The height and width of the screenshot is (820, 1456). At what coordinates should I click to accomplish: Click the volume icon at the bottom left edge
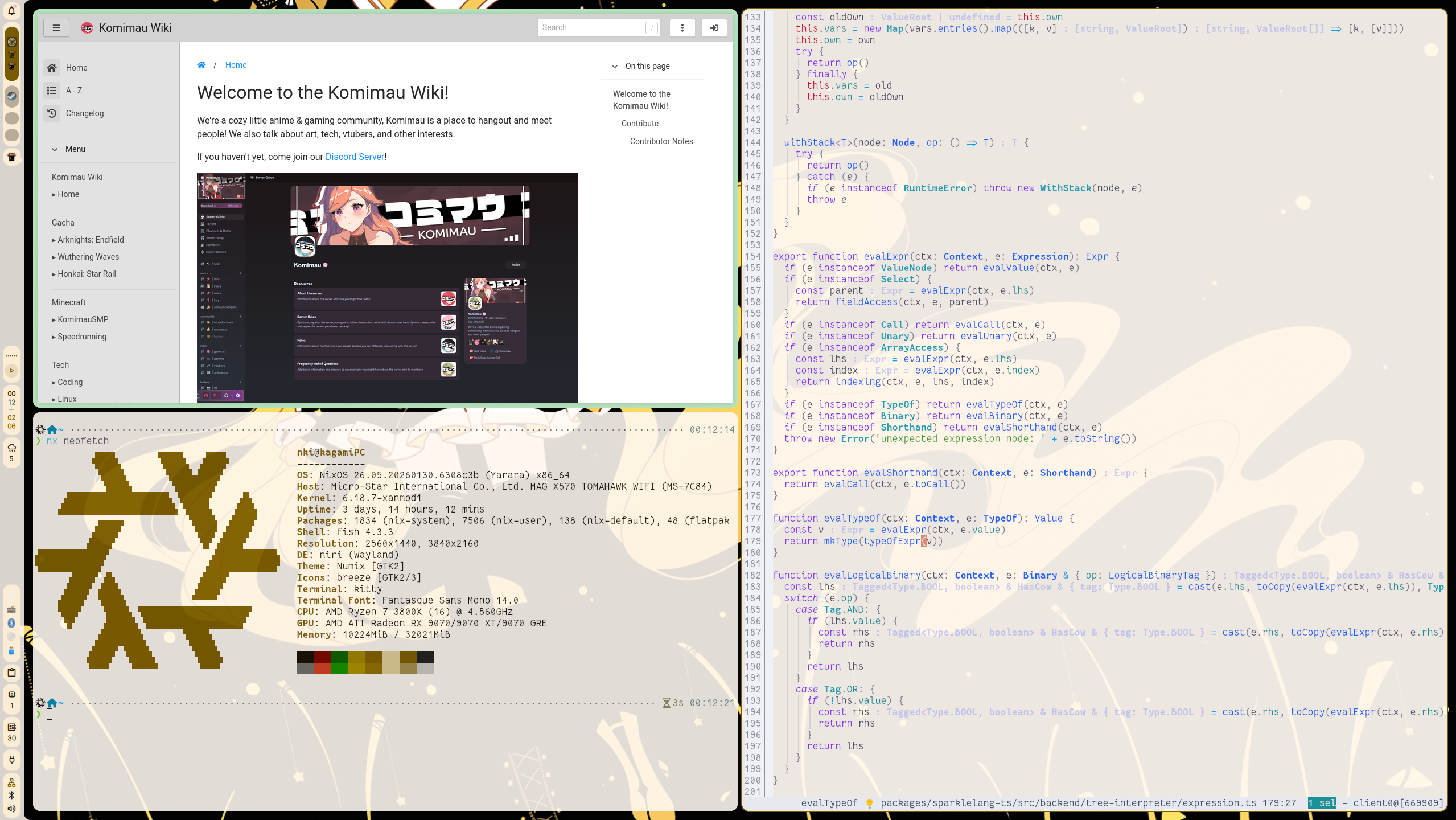(11, 808)
